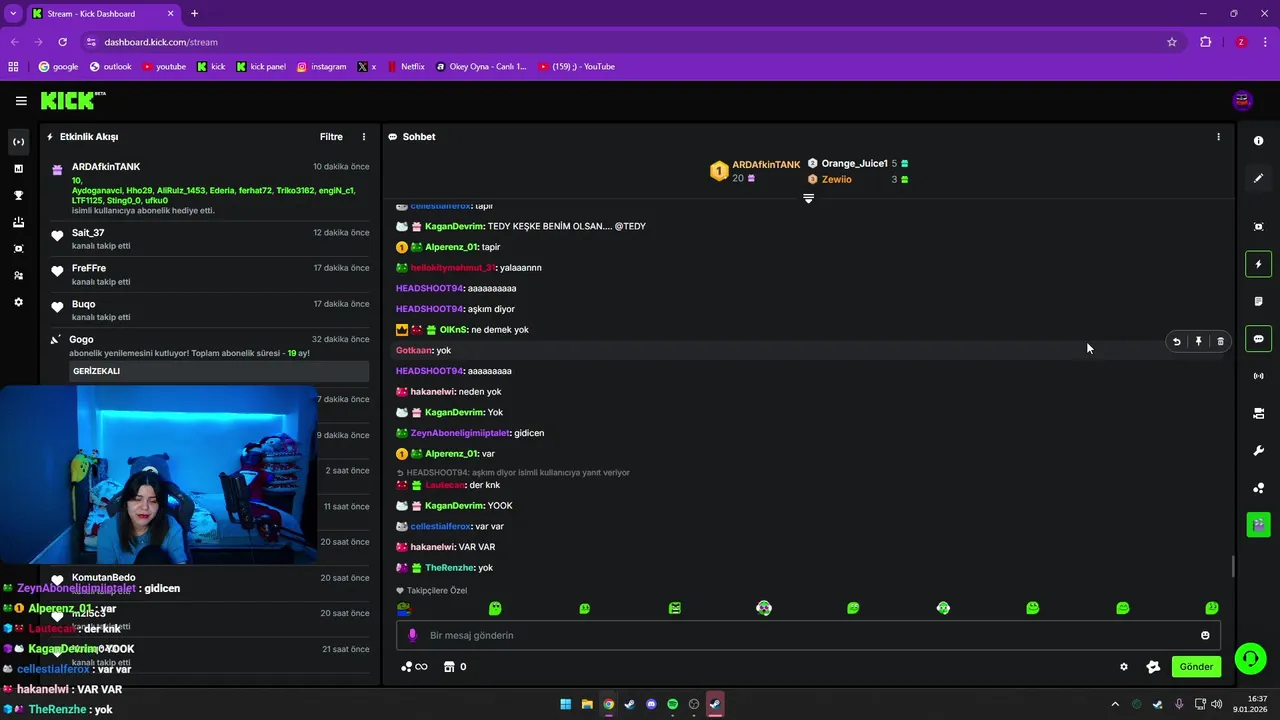
Task: Click the Spotify icon in Windows taskbar
Action: [672, 704]
